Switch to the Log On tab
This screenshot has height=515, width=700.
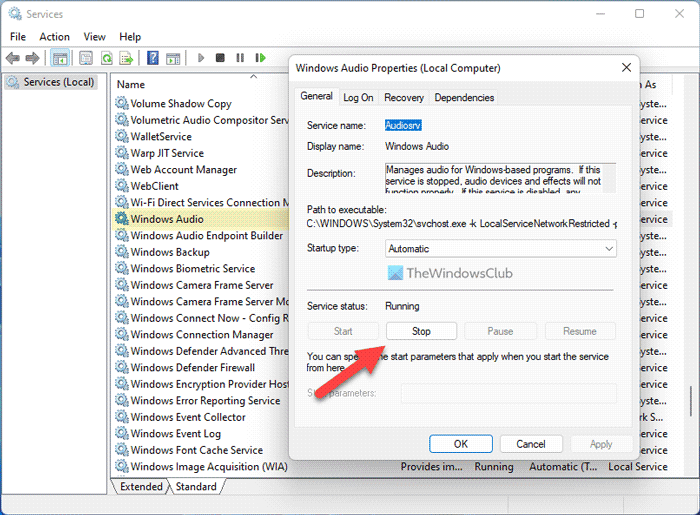(x=358, y=97)
